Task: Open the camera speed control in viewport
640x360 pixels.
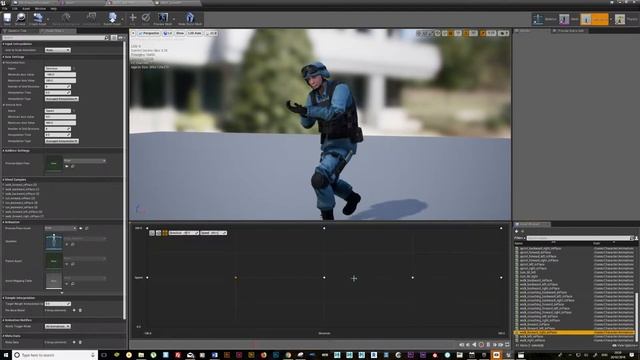Action: click(x=504, y=33)
